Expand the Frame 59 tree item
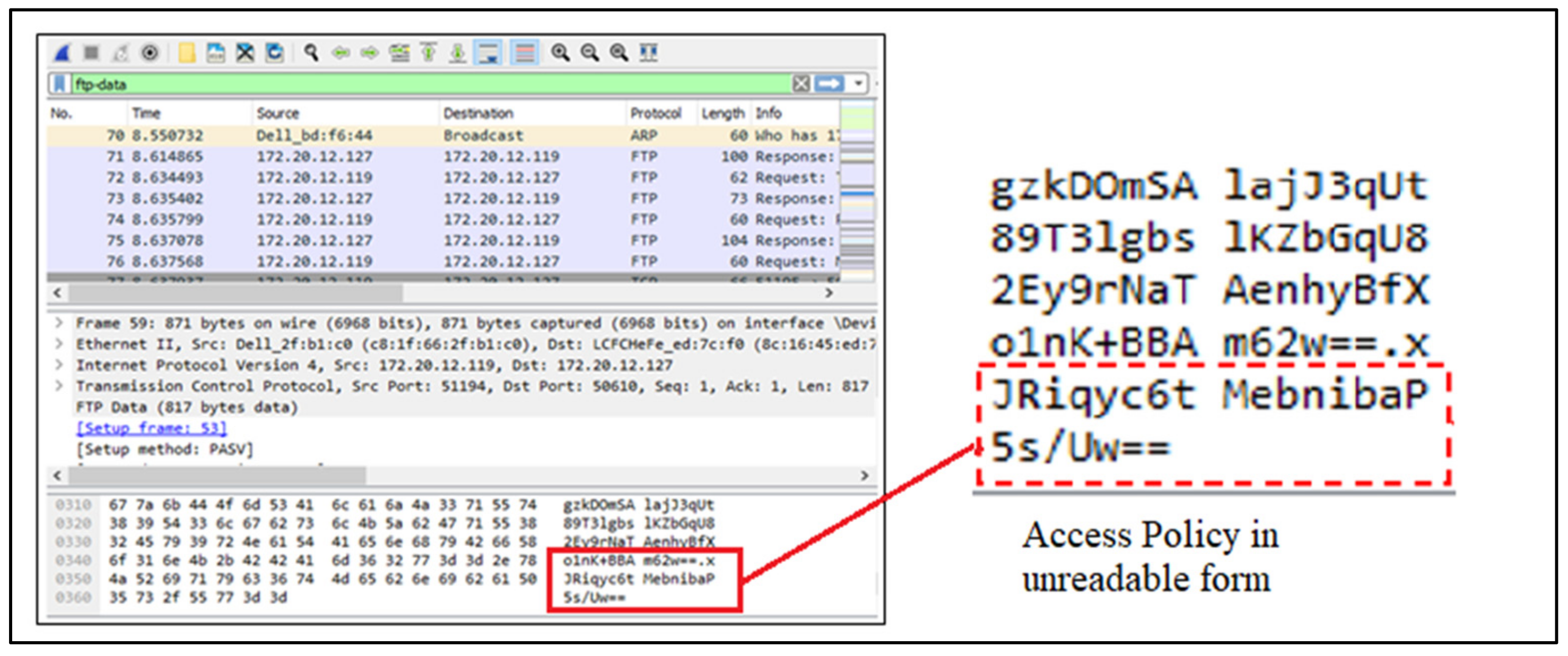Image resolution: width=1568 pixels, height=656 pixels. (58, 323)
